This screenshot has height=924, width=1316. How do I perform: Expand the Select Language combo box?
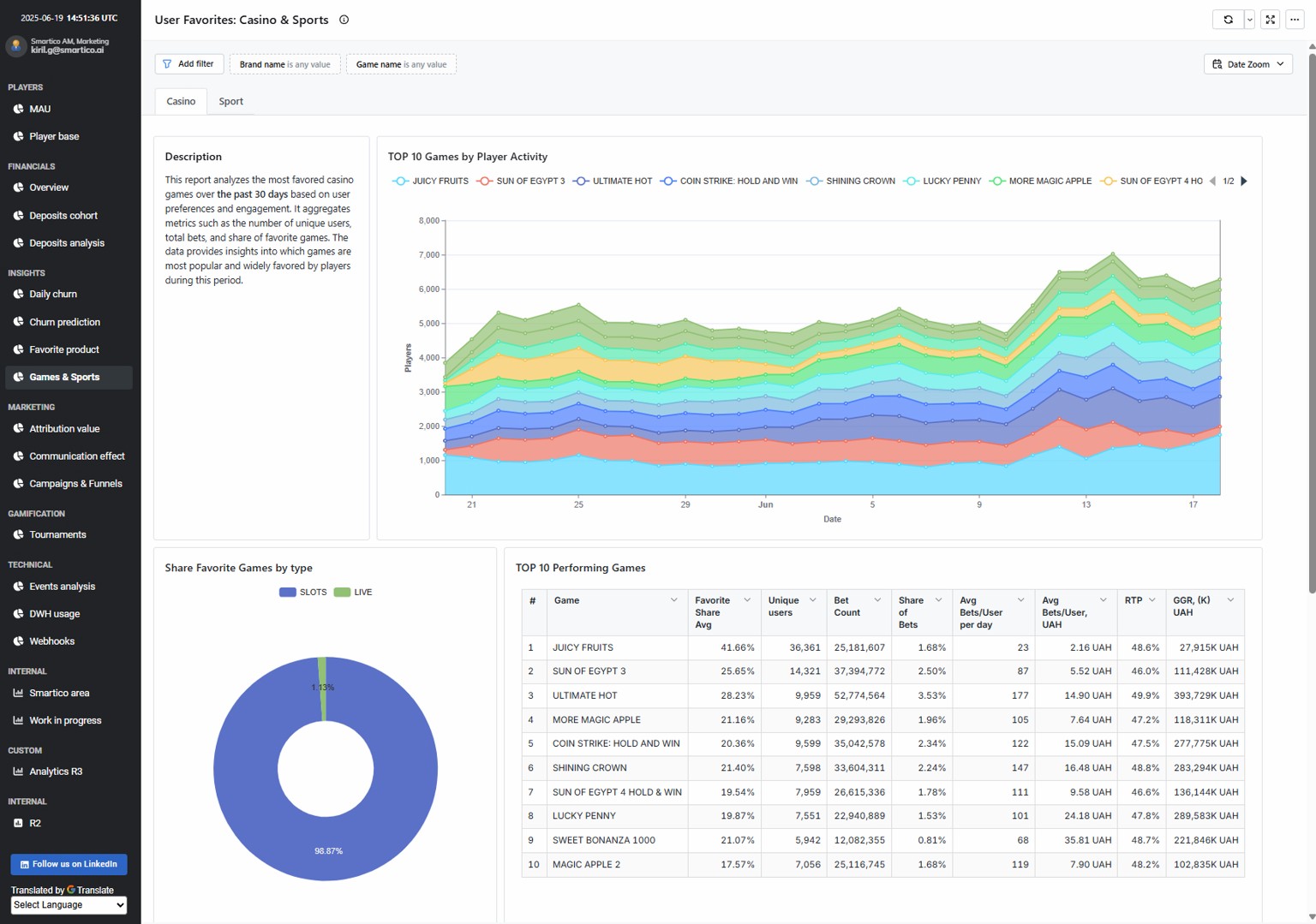point(69,905)
